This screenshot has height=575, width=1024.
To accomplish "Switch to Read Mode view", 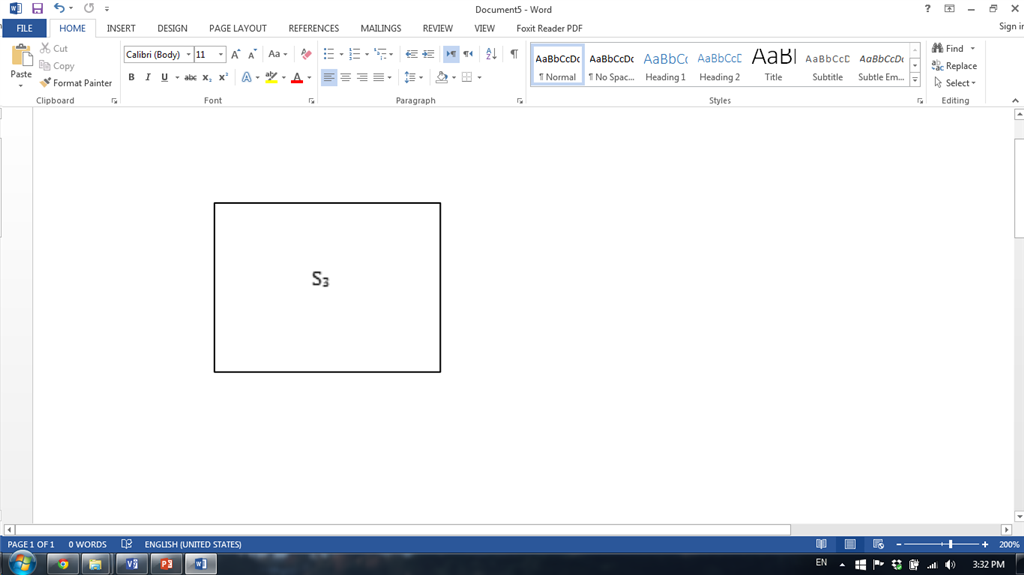I will (x=822, y=544).
